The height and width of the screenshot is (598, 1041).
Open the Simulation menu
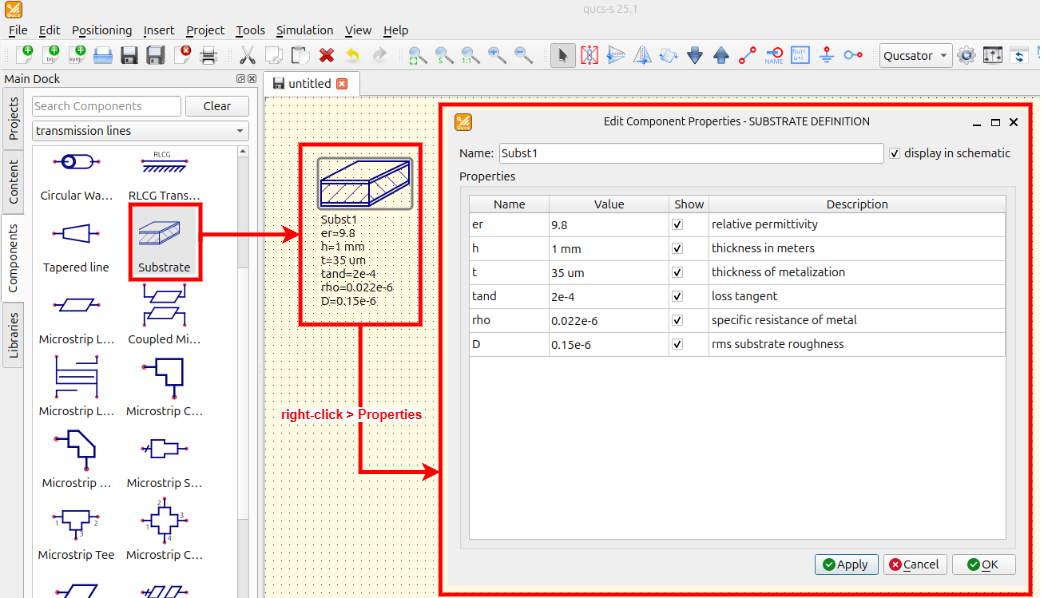(304, 30)
